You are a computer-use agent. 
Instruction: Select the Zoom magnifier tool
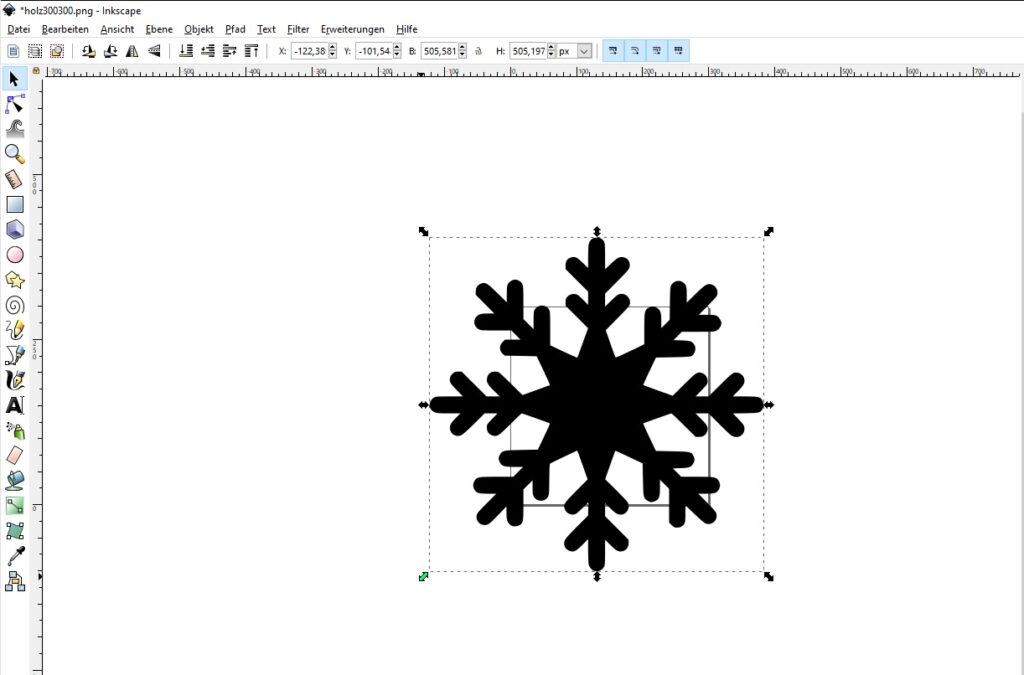(14, 154)
